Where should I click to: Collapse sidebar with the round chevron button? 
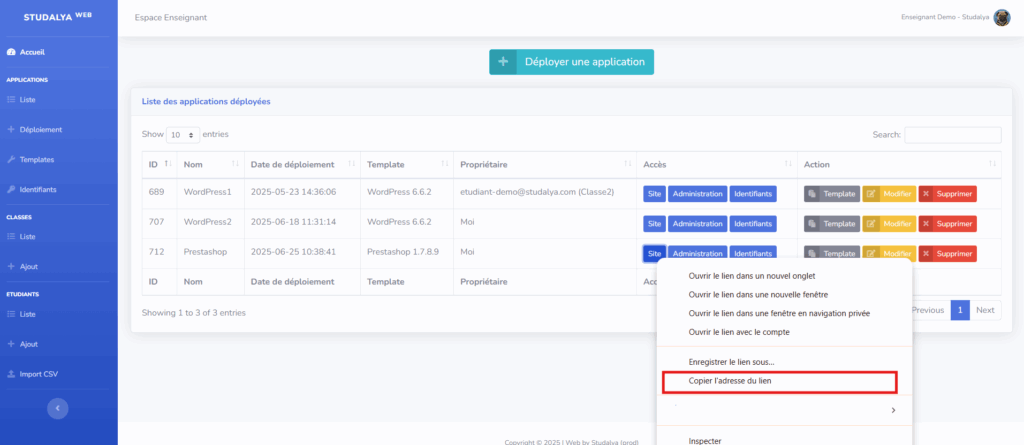coord(58,408)
